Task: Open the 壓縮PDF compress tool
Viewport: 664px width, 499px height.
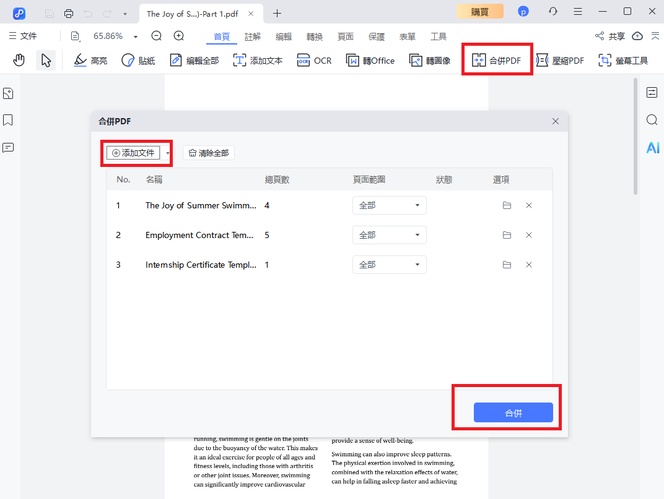Action: 560,60
